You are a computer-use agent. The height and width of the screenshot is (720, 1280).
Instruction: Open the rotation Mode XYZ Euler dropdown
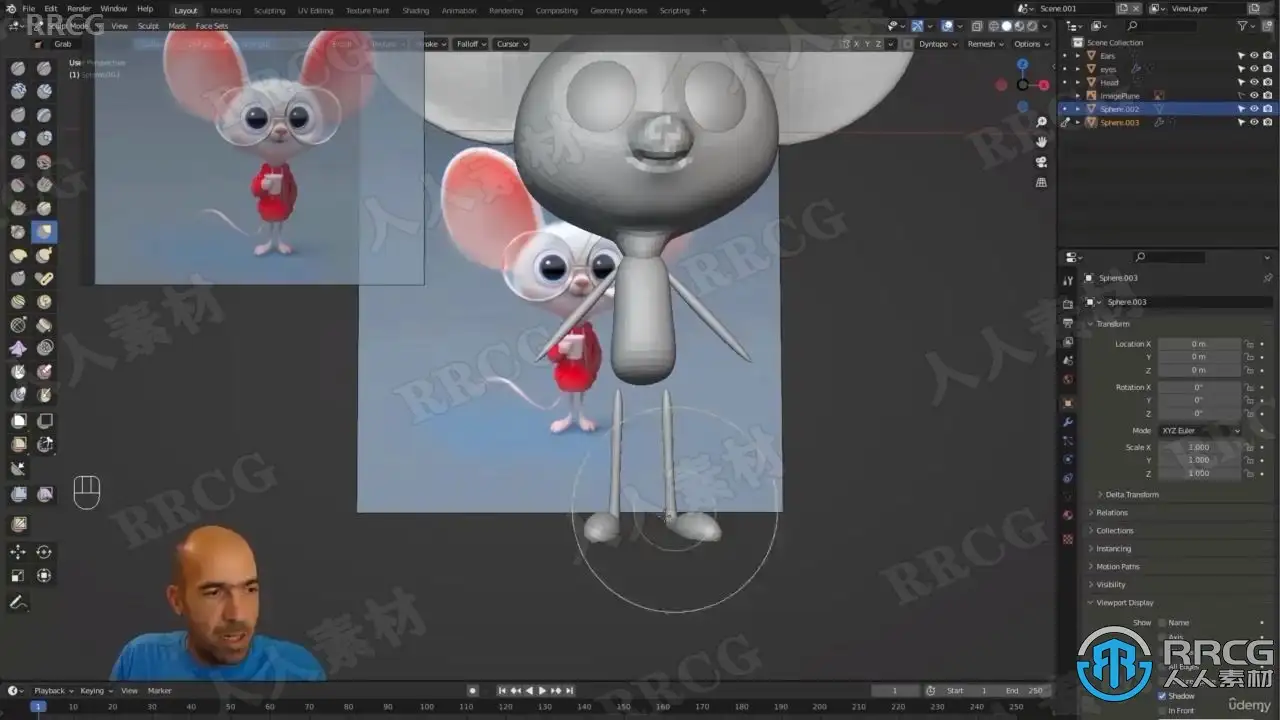click(1200, 431)
